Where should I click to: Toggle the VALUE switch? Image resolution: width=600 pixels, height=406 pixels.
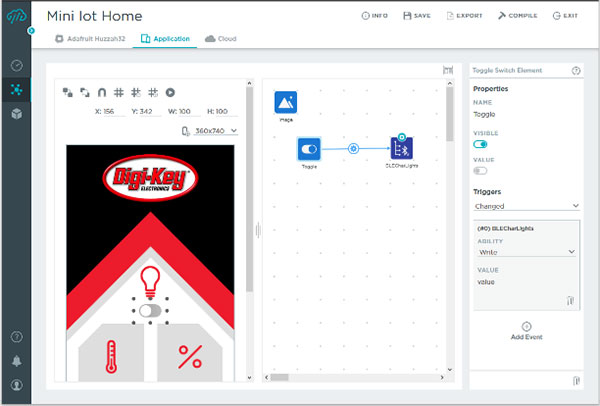click(480, 171)
